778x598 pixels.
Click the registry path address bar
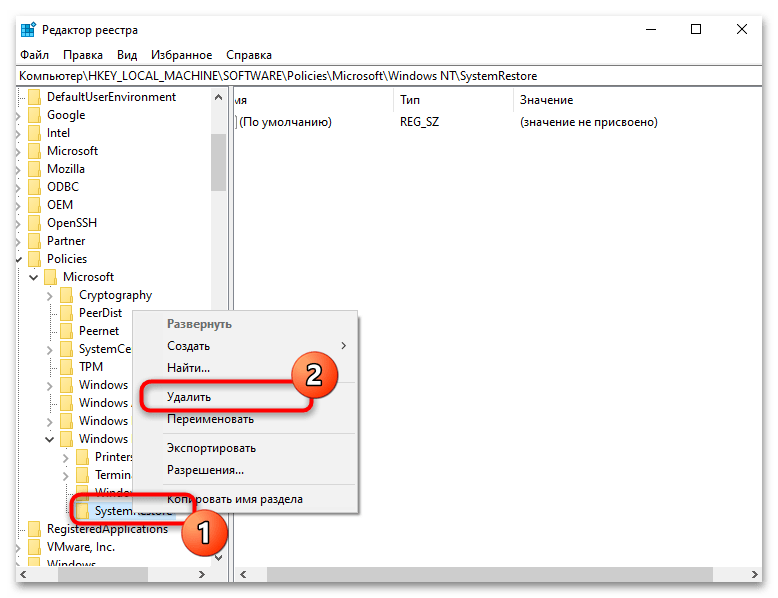pyautogui.click(x=389, y=76)
